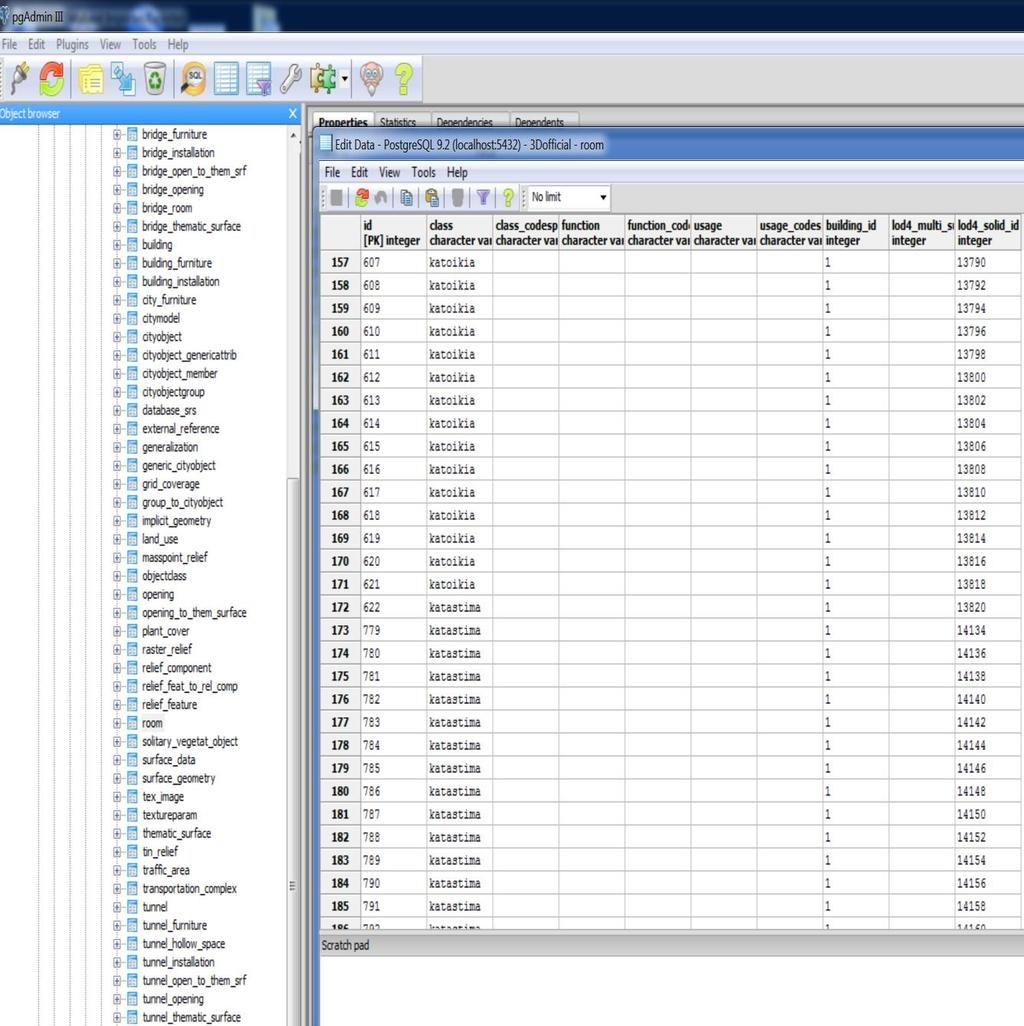The image size is (1024, 1026).
Task: Open the Plugins dropdown arrow
Action: 345,79
